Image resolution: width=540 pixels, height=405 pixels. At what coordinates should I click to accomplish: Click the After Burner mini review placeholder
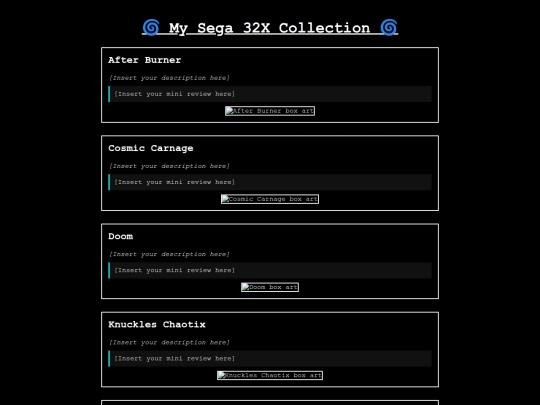(x=270, y=94)
